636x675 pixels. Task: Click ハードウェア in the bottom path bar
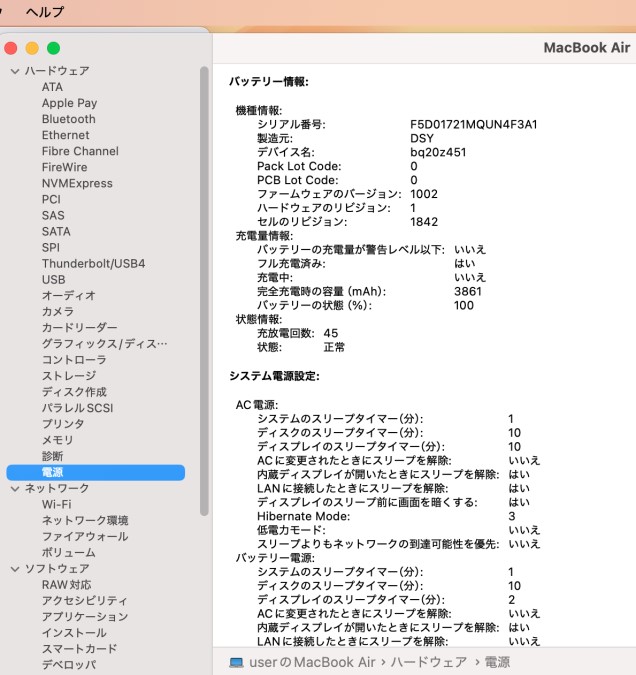tap(428, 662)
